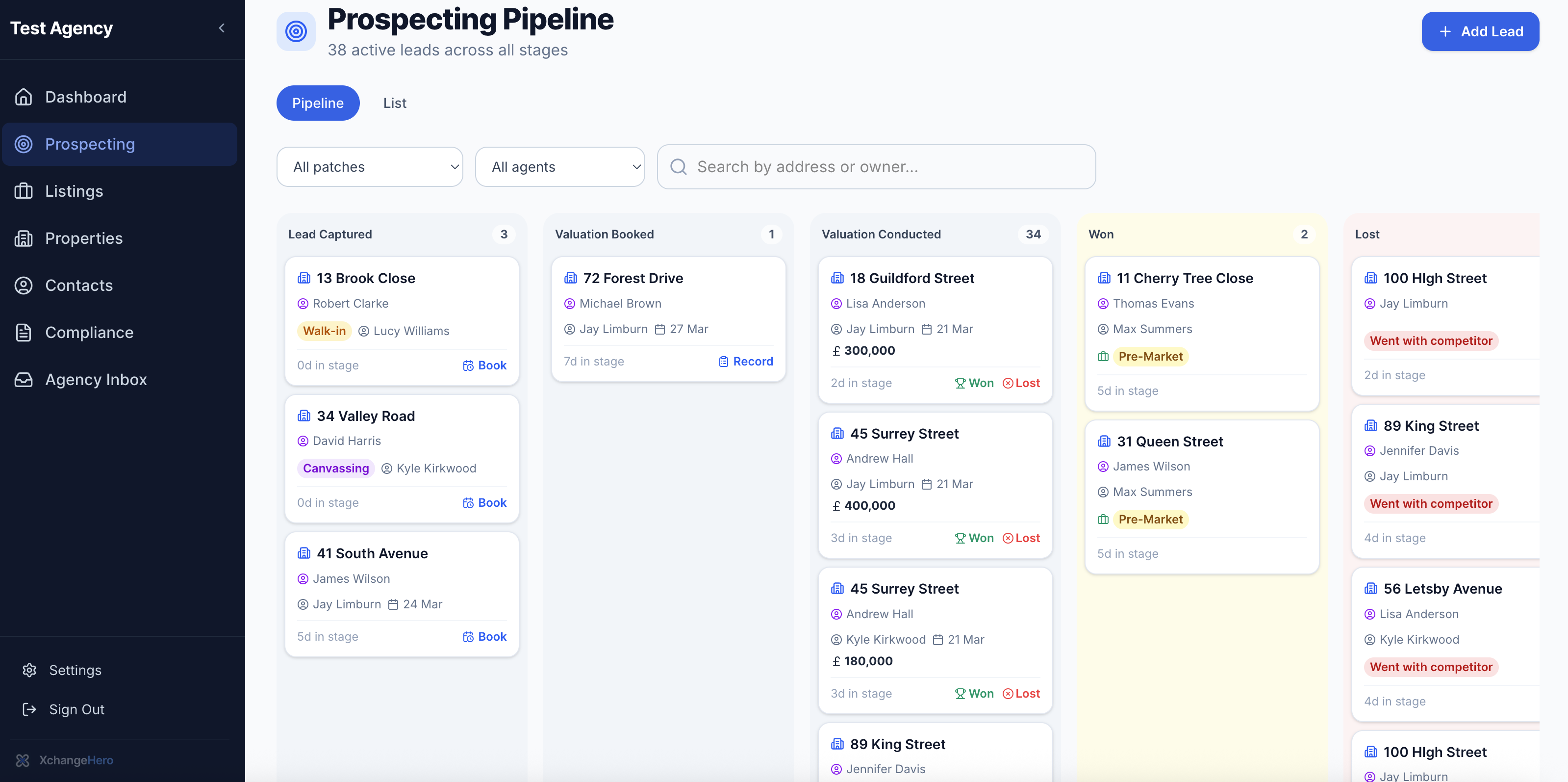
Task: Collapse the Test Agency sidebar
Action: pos(222,28)
